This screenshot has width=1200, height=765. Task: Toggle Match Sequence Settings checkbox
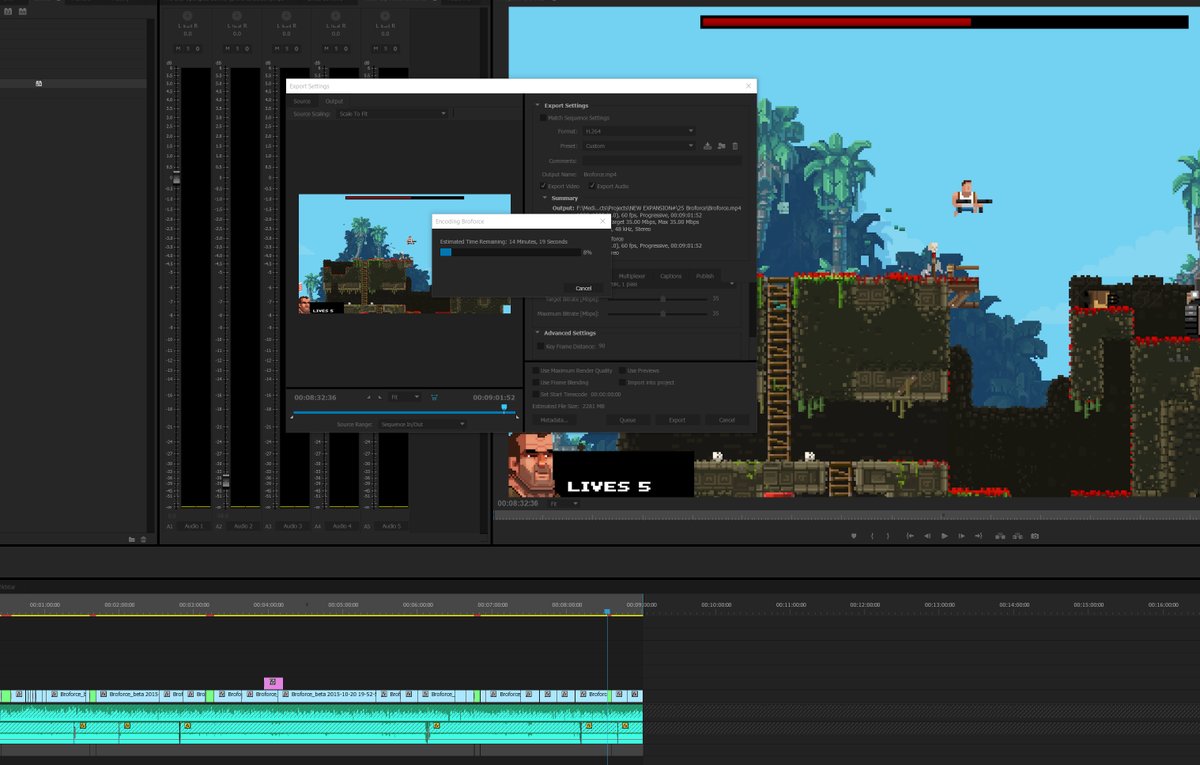click(x=543, y=118)
